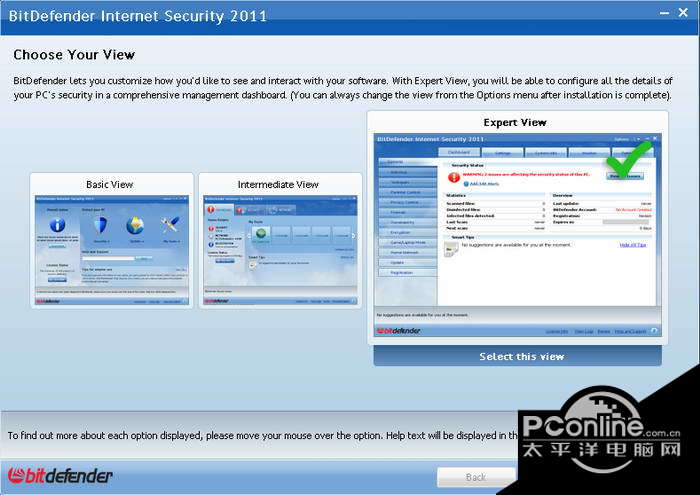
Task: Go back with the Back button
Action: [476, 477]
